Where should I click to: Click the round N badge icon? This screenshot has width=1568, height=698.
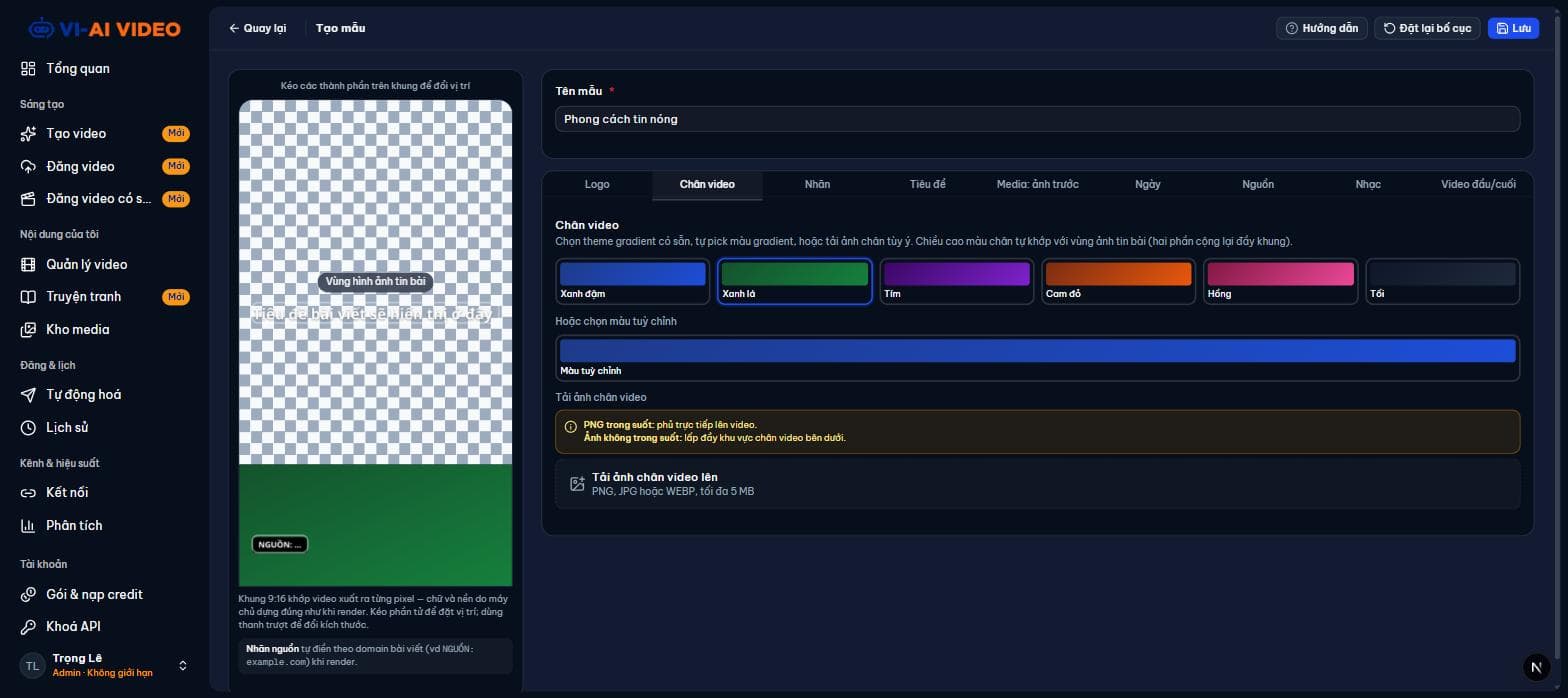(1536, 666)
